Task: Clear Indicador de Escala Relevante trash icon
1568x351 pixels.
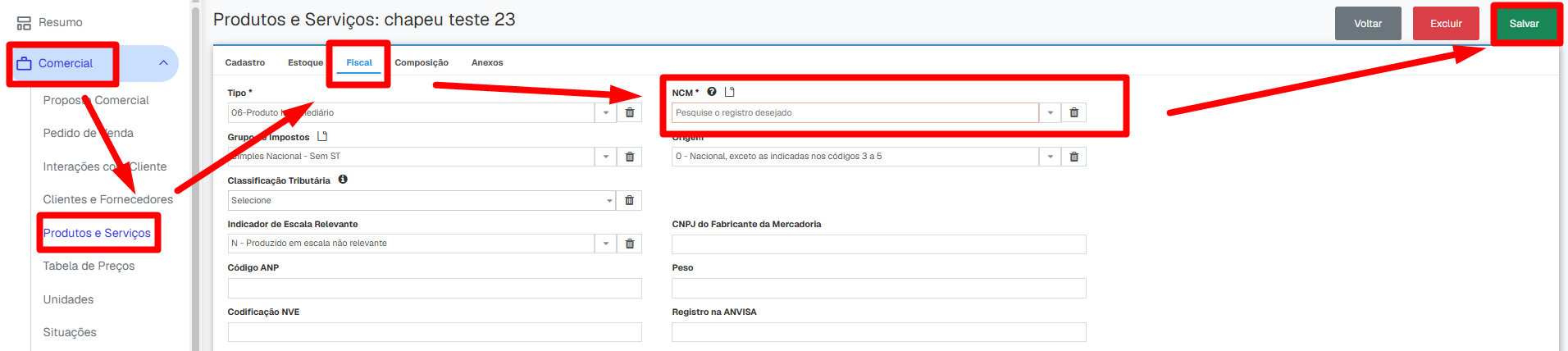Action: coord(630,244)
